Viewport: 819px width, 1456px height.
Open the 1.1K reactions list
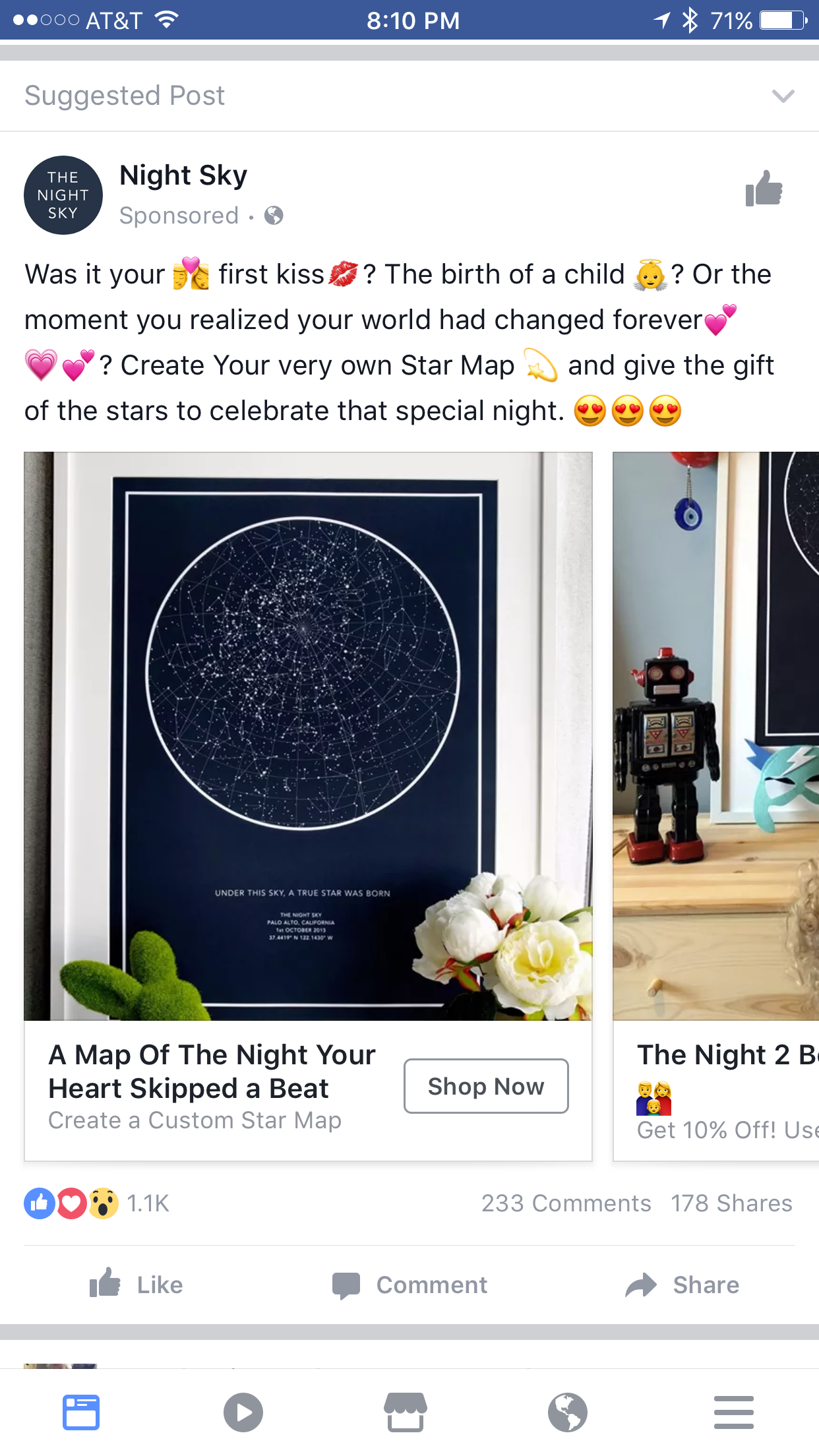97,1203
